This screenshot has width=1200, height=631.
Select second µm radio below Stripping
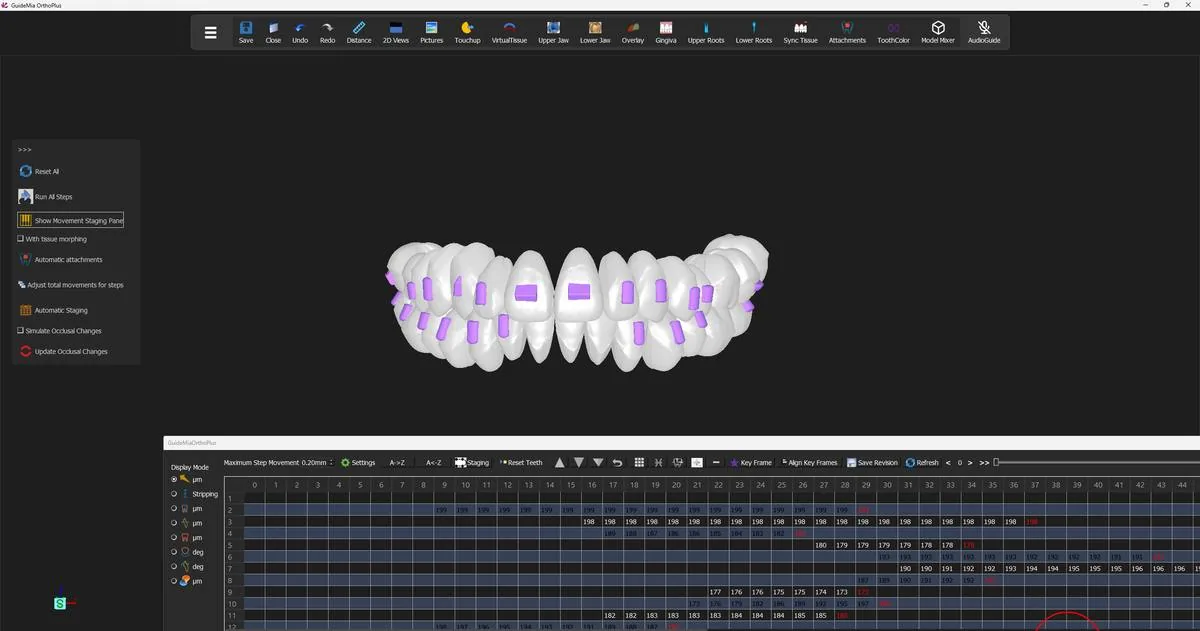click(174, 508)
